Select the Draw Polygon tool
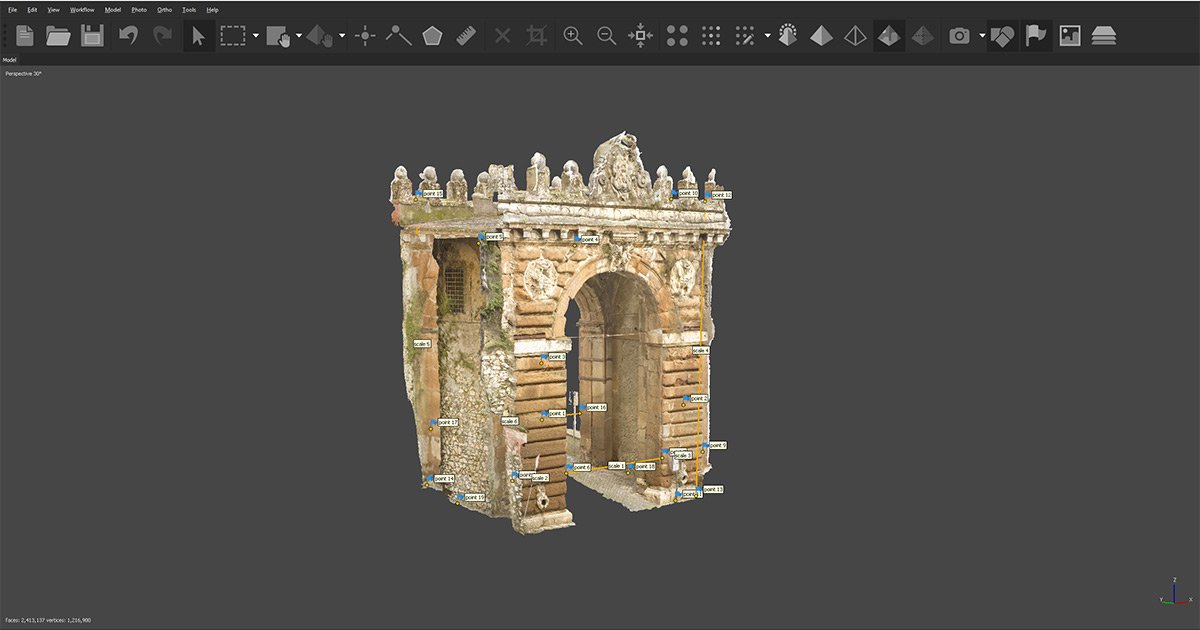Viewport: 1200px width, 630px height. (432, 36)
